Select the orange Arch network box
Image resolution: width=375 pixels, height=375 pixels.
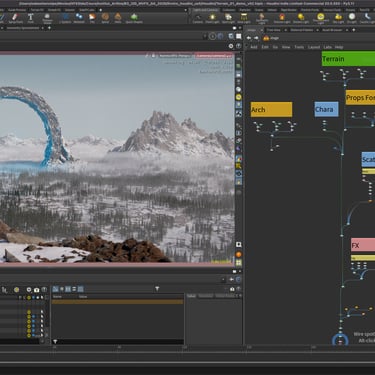pos(271,109)
